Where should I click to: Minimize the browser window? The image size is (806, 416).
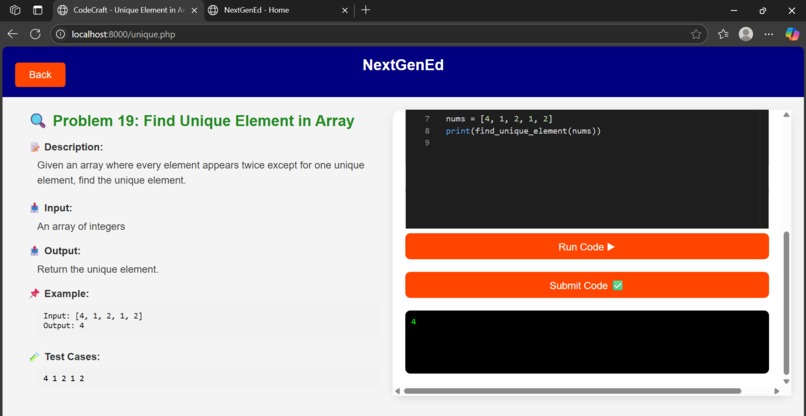734,10
